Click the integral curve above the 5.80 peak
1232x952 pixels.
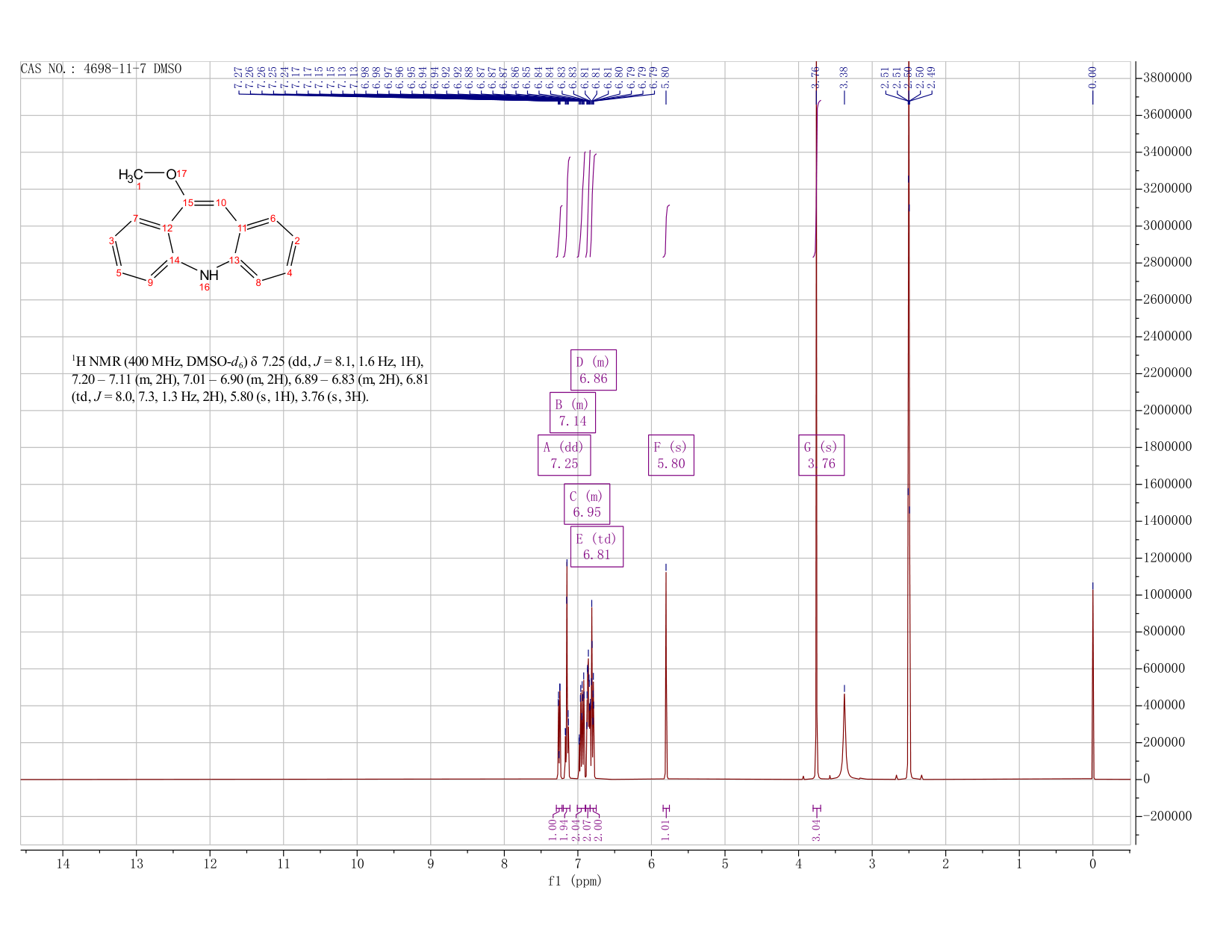click(666, 230)
